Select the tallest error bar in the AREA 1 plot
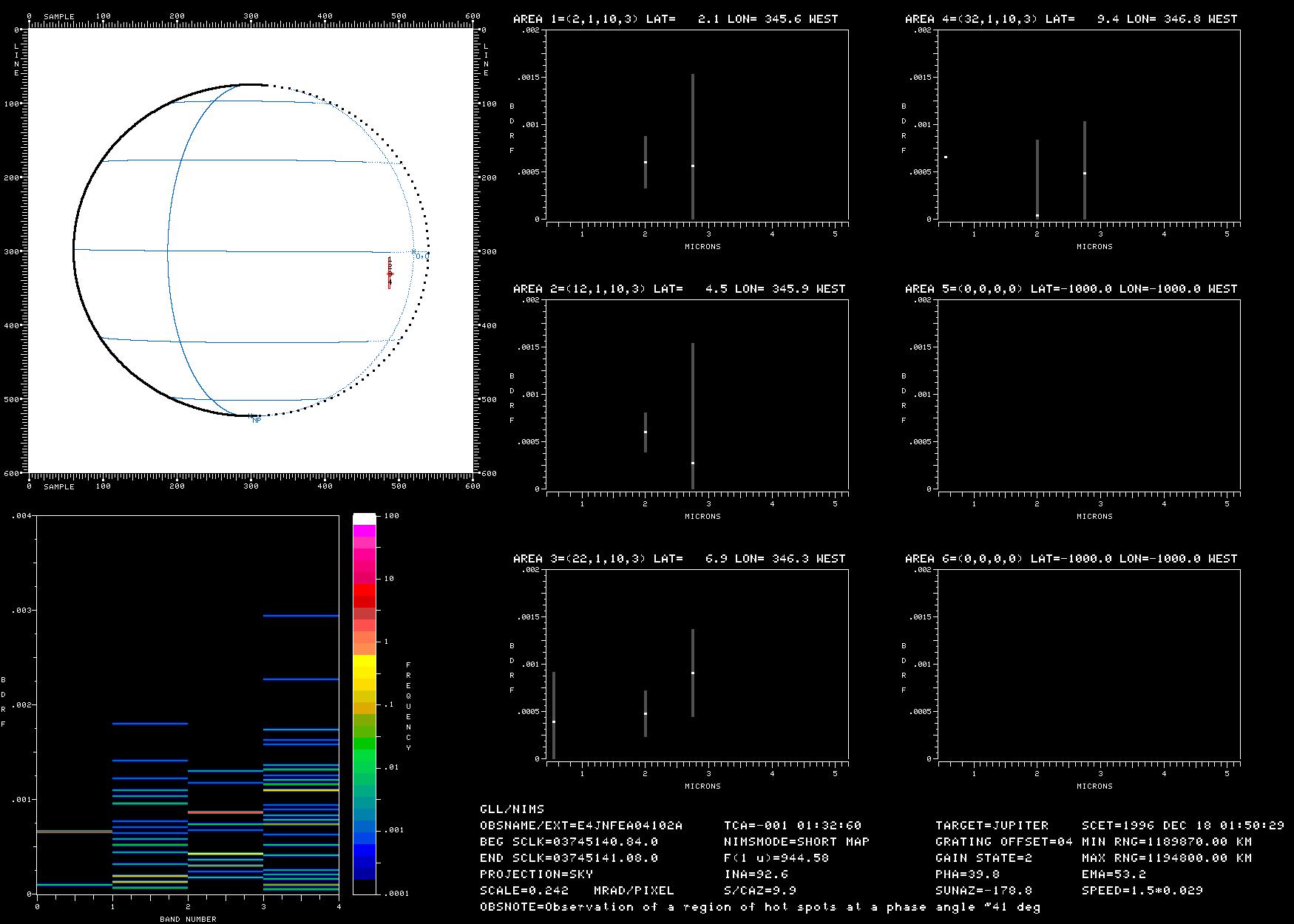Screen dimensions: 1294x924 693,146
